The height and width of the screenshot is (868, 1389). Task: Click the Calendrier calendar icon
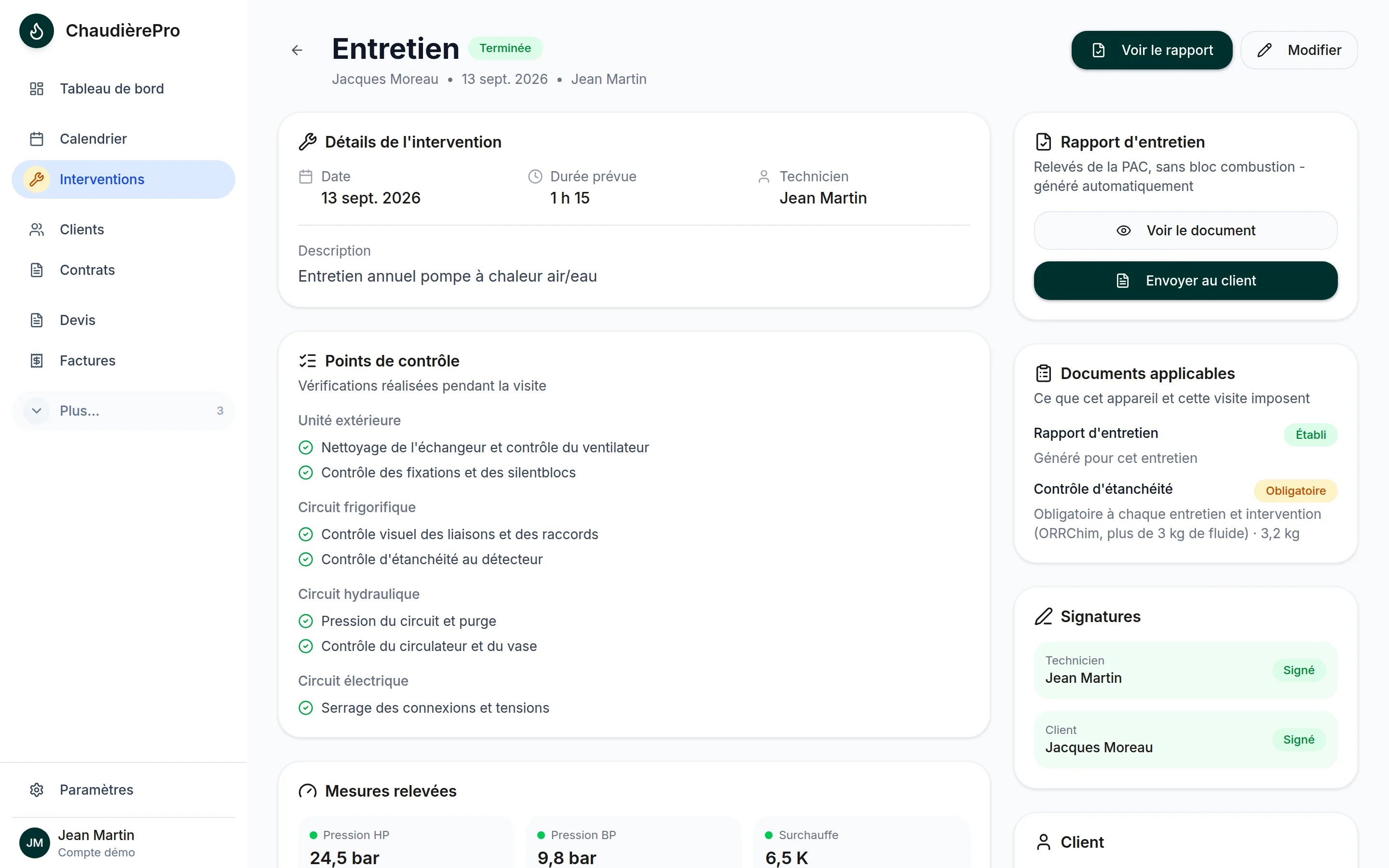(37, 139)
